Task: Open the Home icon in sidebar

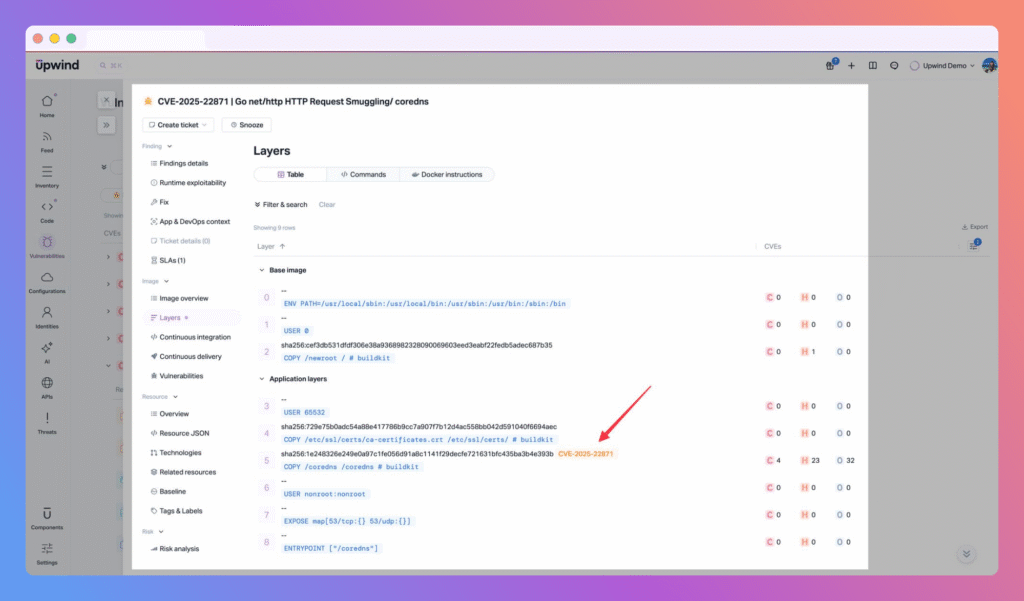Action: [x=47, y=101]
